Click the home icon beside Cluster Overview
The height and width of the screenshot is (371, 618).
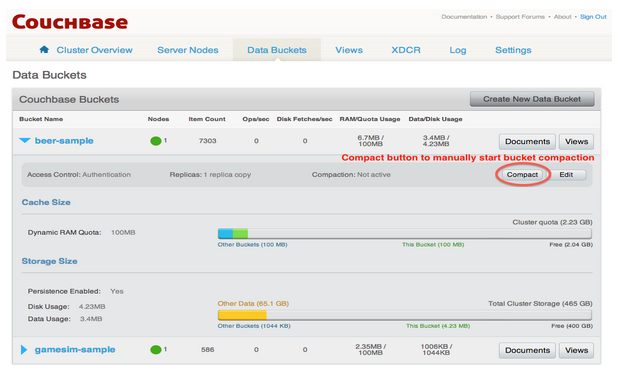coord(44,49)
